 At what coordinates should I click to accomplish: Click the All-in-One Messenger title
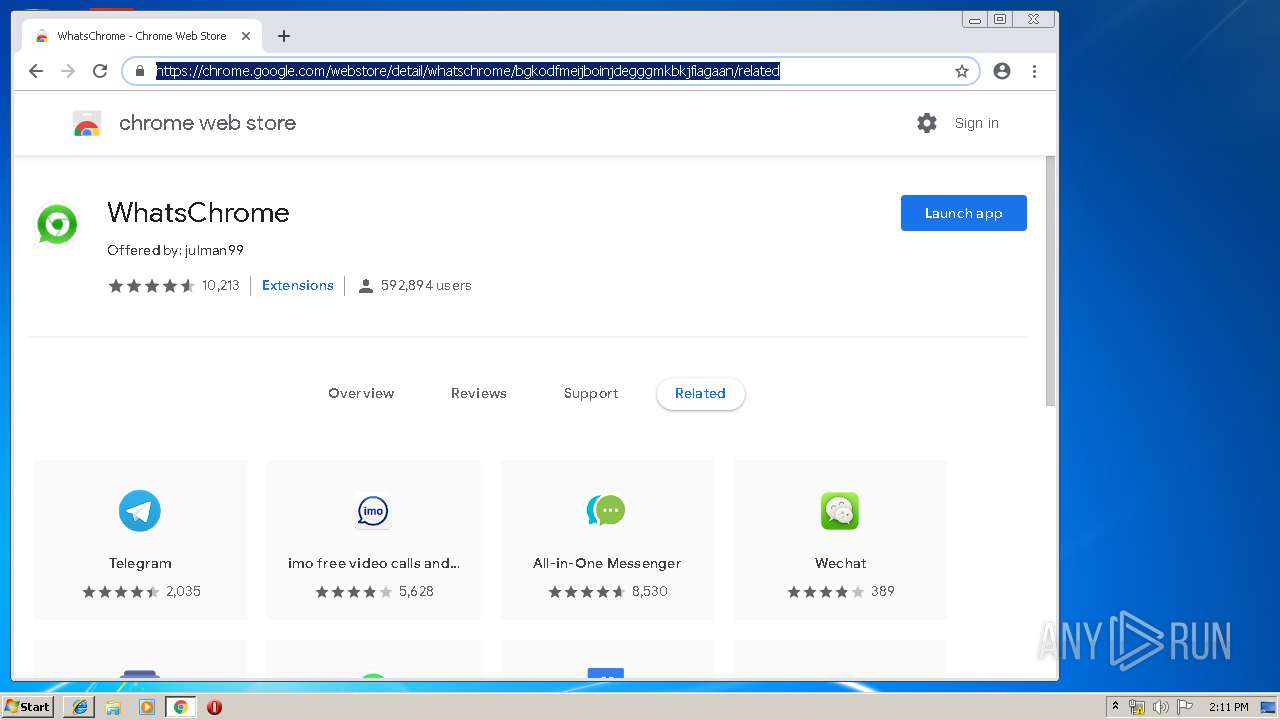pos(607,563)
